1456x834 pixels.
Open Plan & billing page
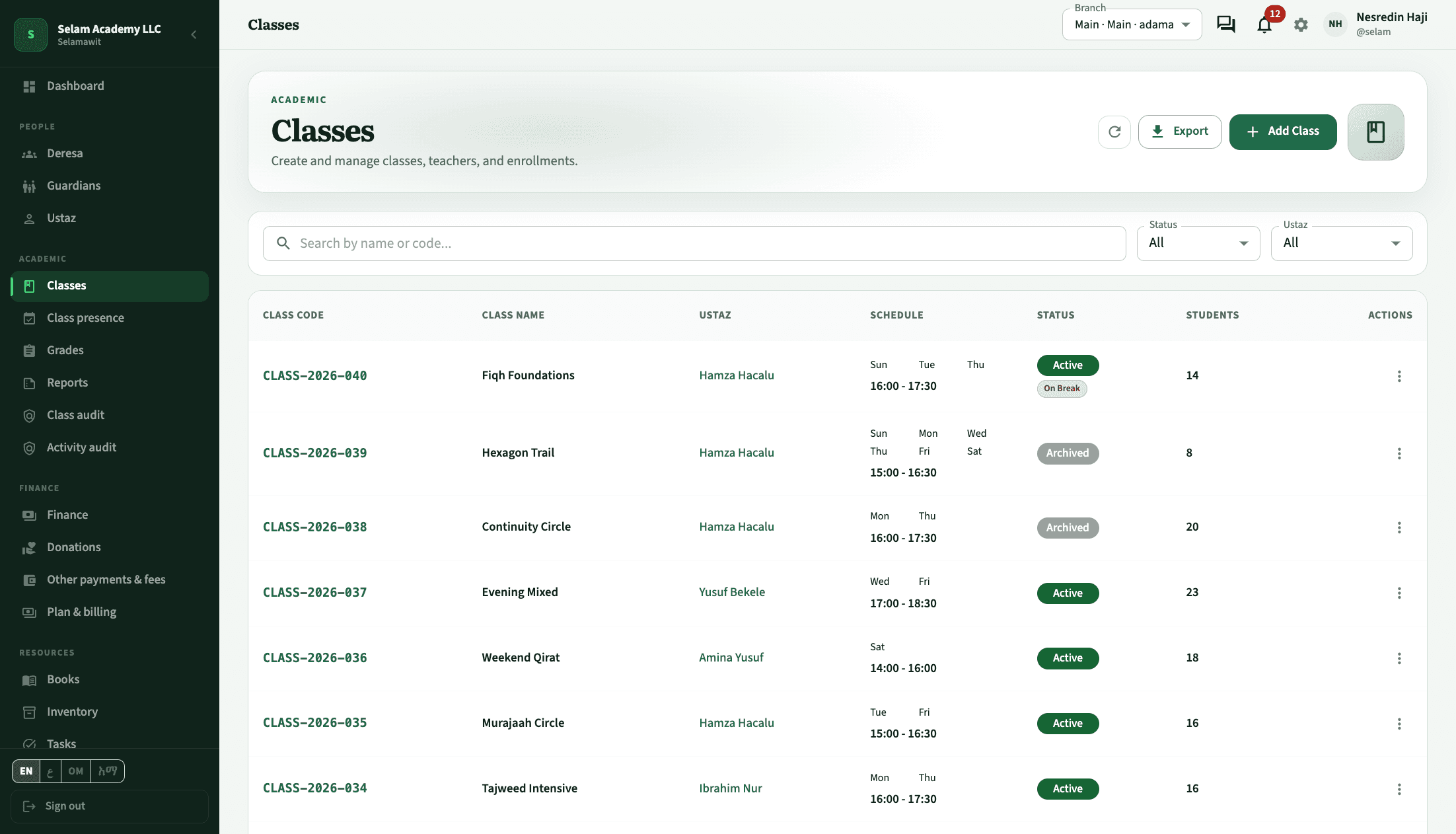[110, 612]
